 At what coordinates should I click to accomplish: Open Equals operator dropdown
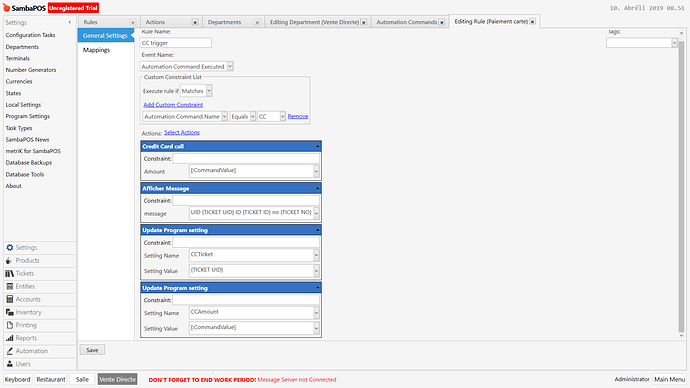point(253,117)
